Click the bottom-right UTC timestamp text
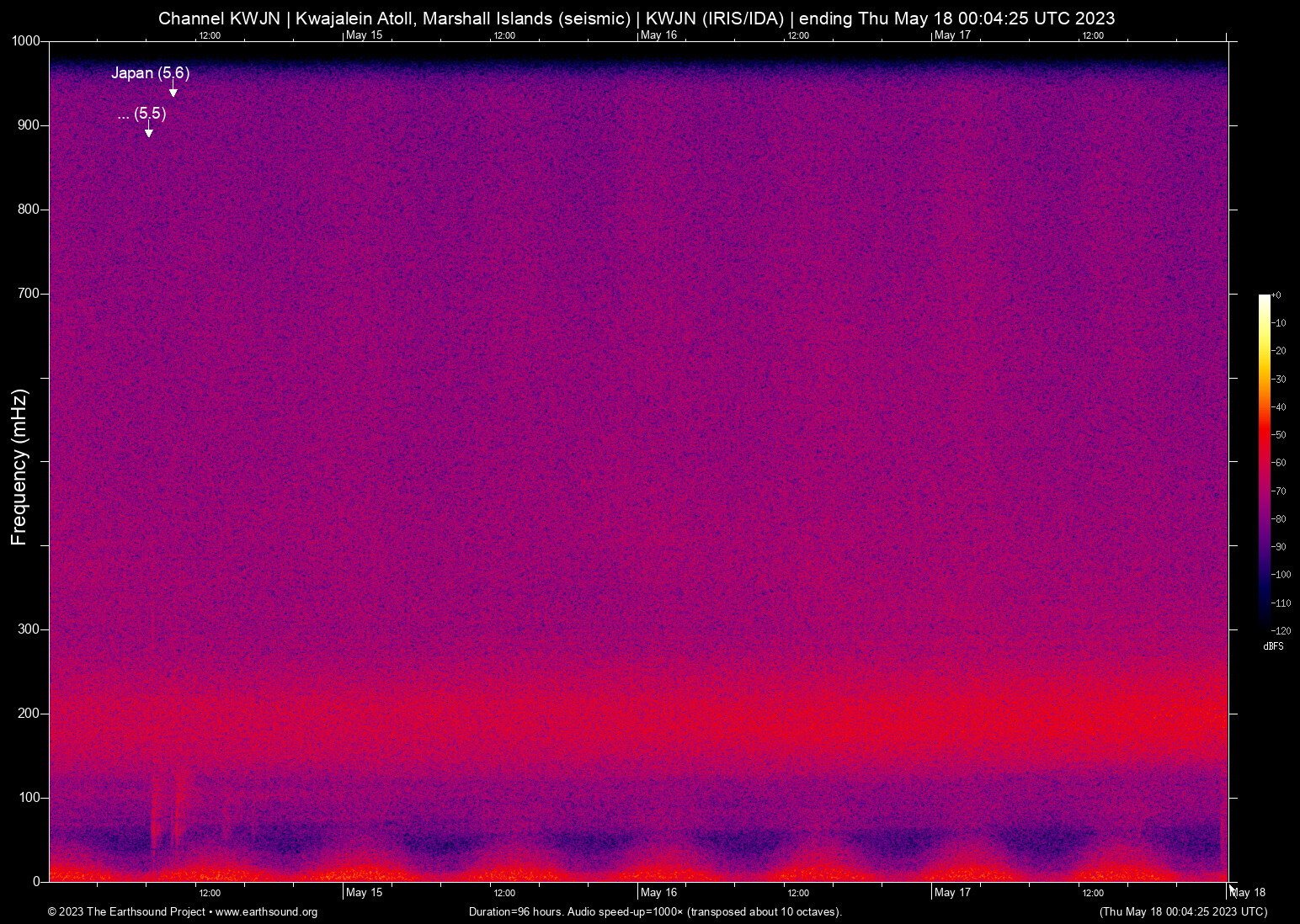This screenshot has height=924, width=1300. 1183,911
